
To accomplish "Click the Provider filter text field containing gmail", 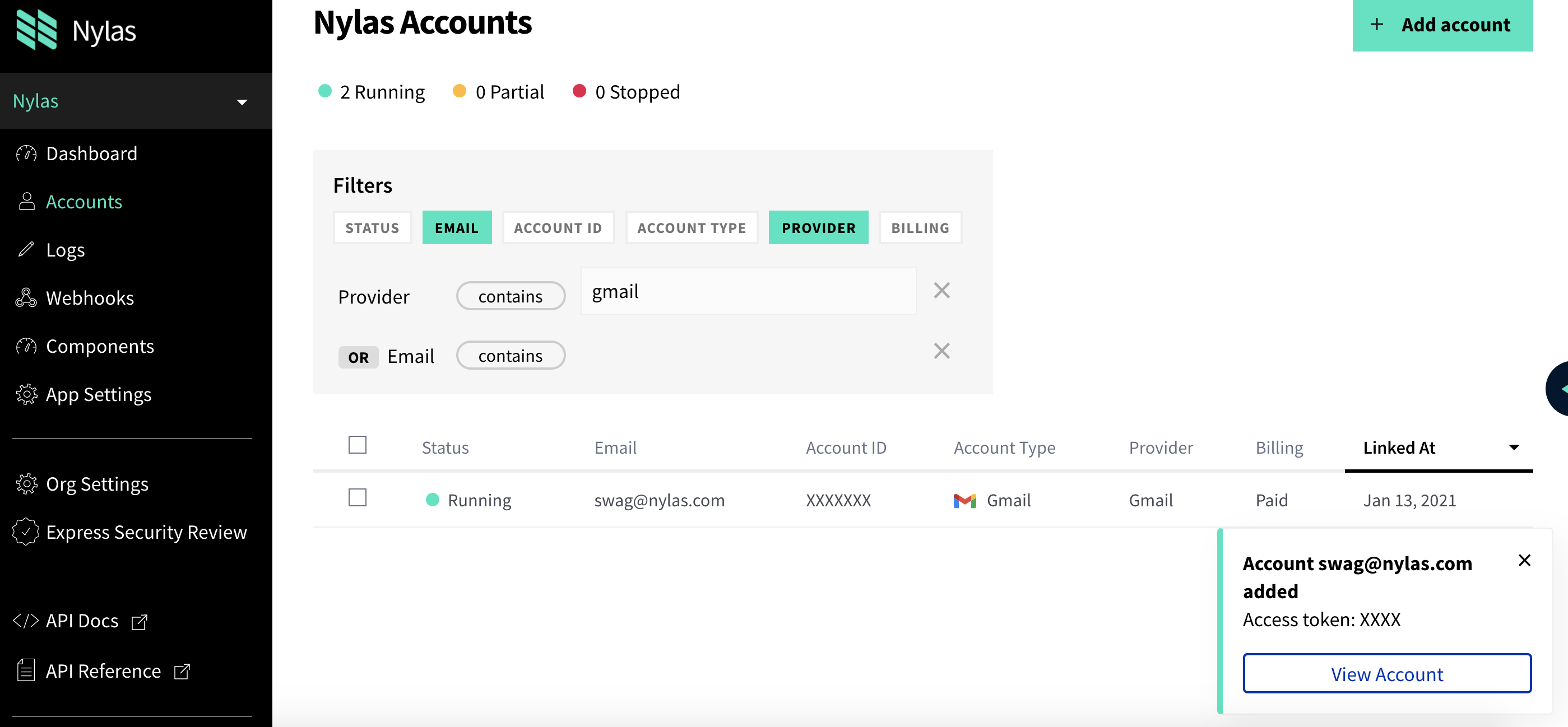I will click(x=748, y=291).
